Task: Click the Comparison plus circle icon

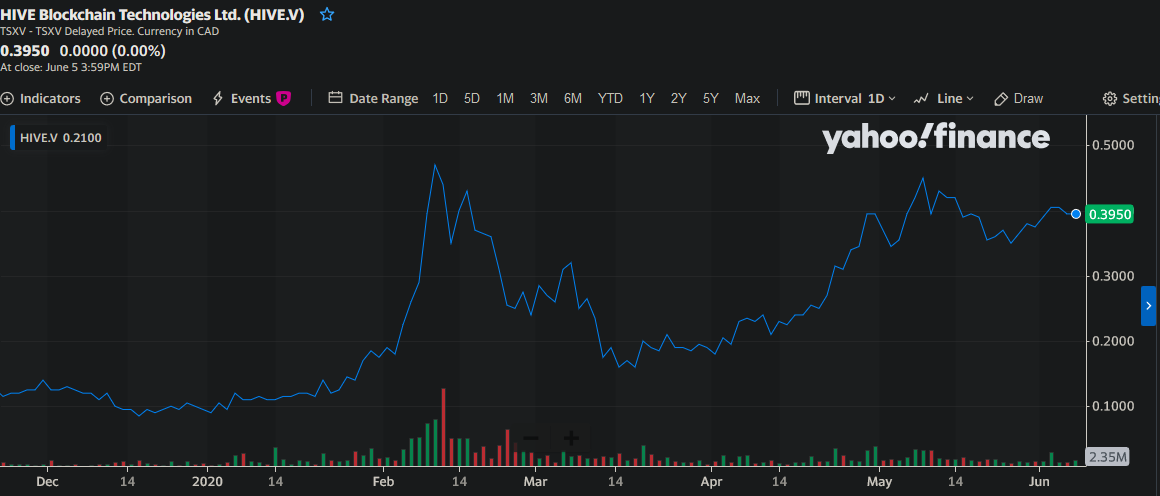Action: click(107, 98)
